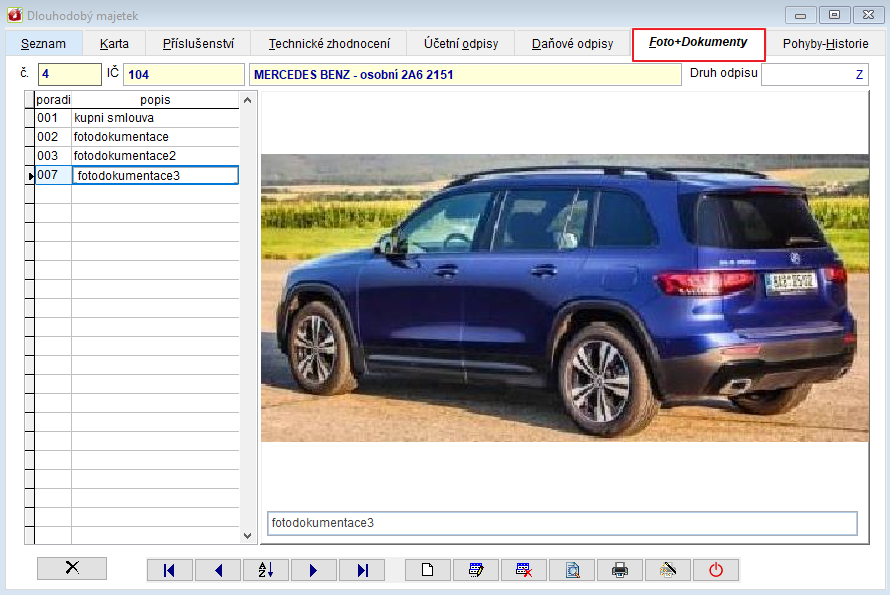Click the order cell '007'
The height and width of the screenshot is (595, 890).
[53, 175]
